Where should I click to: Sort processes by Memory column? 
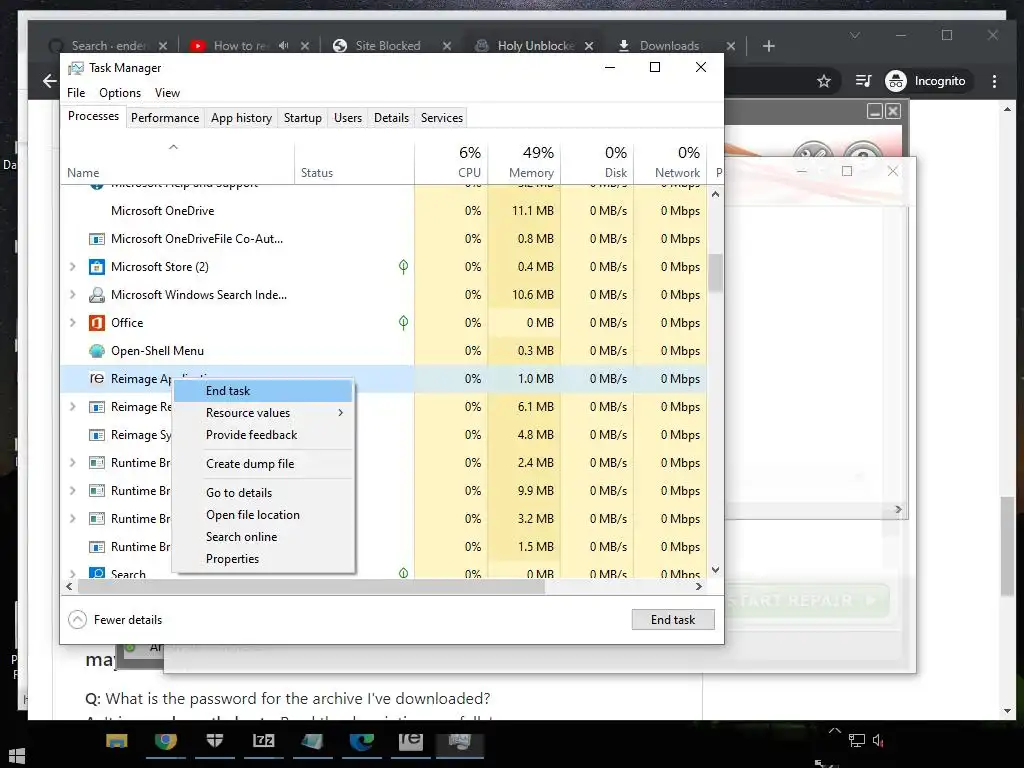(x=524, y=162)
